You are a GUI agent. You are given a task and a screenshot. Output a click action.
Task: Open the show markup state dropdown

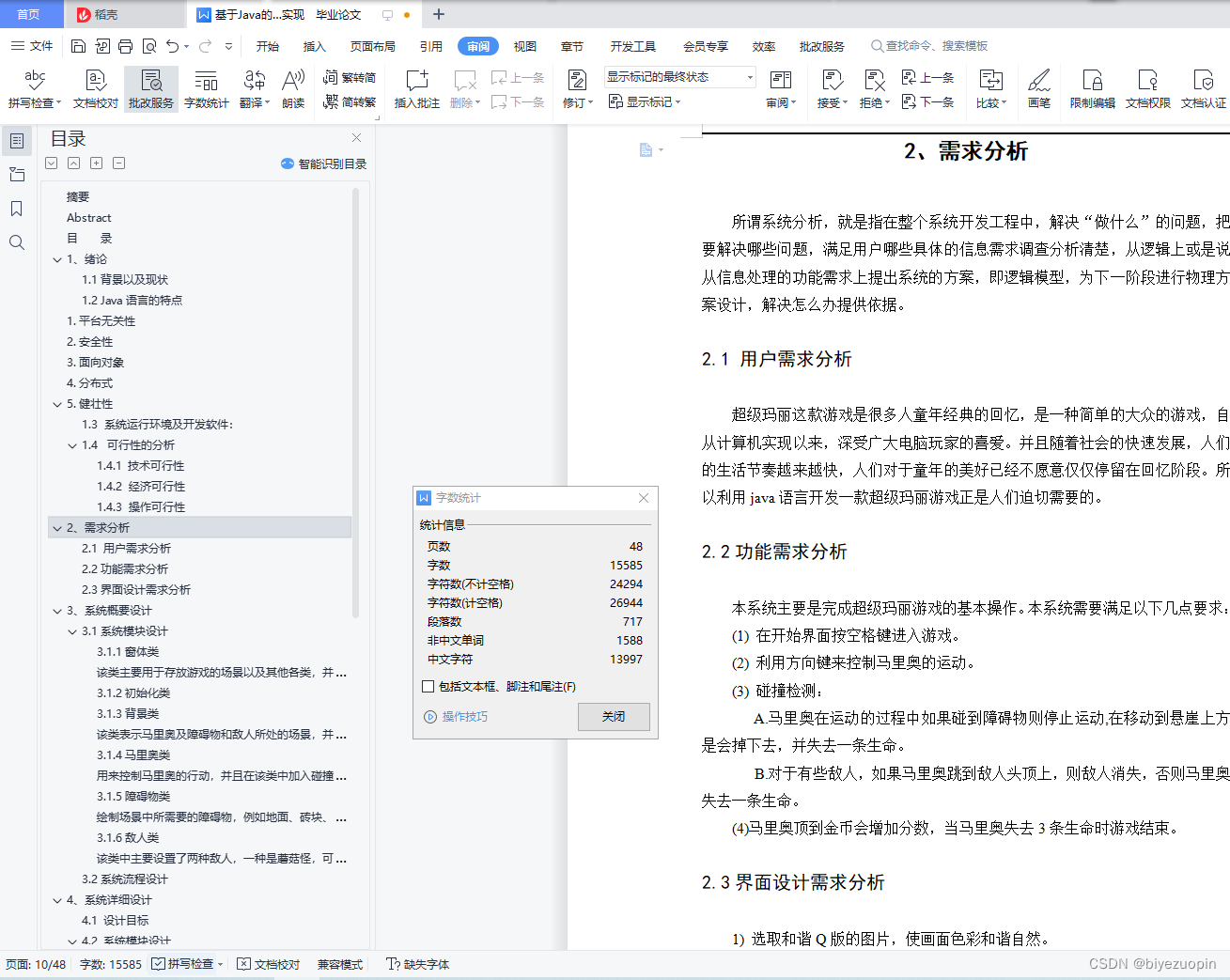pyautogui.click(x=680, y=77)
